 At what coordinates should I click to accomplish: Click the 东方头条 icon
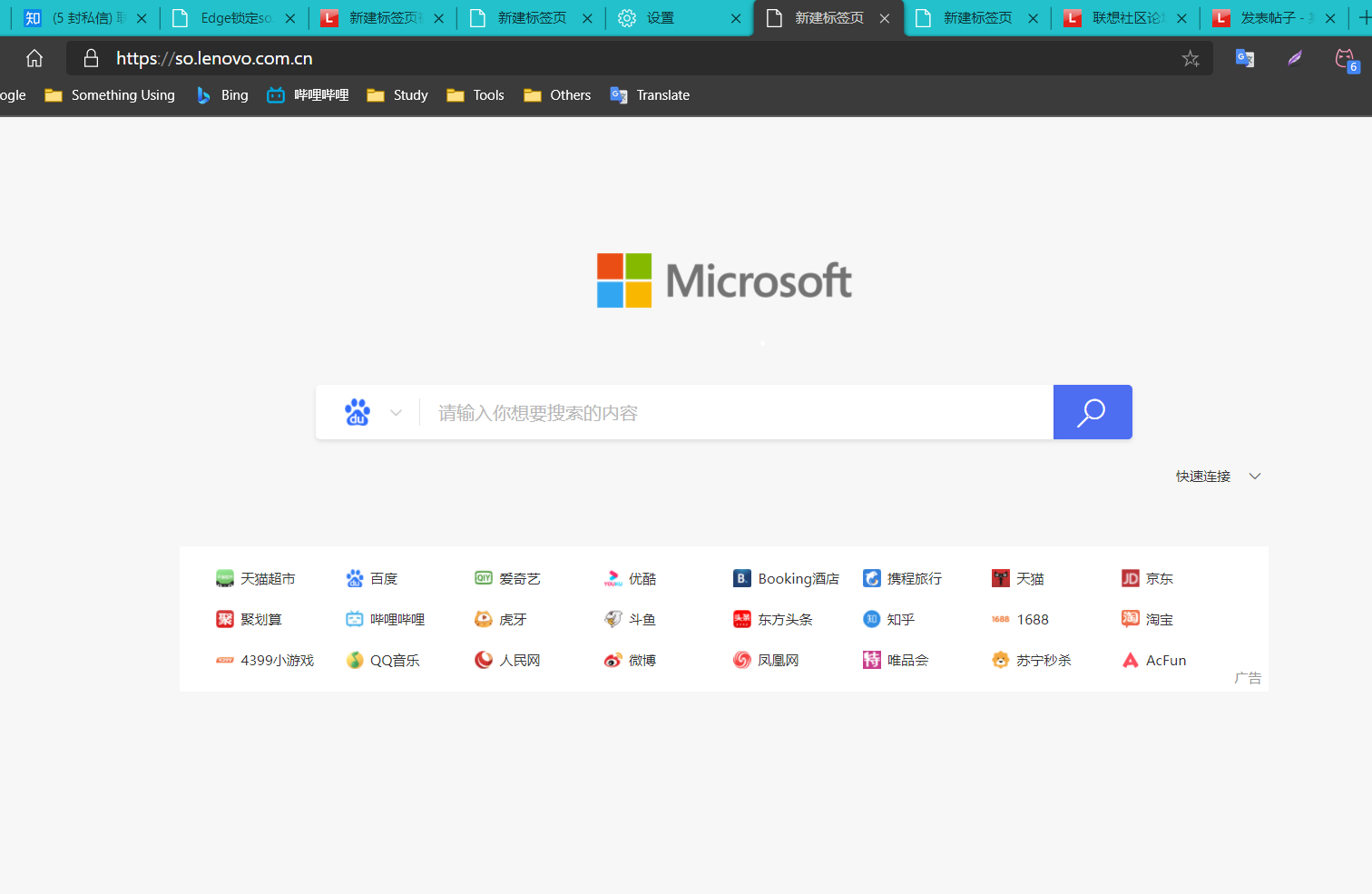click(742, 619)
